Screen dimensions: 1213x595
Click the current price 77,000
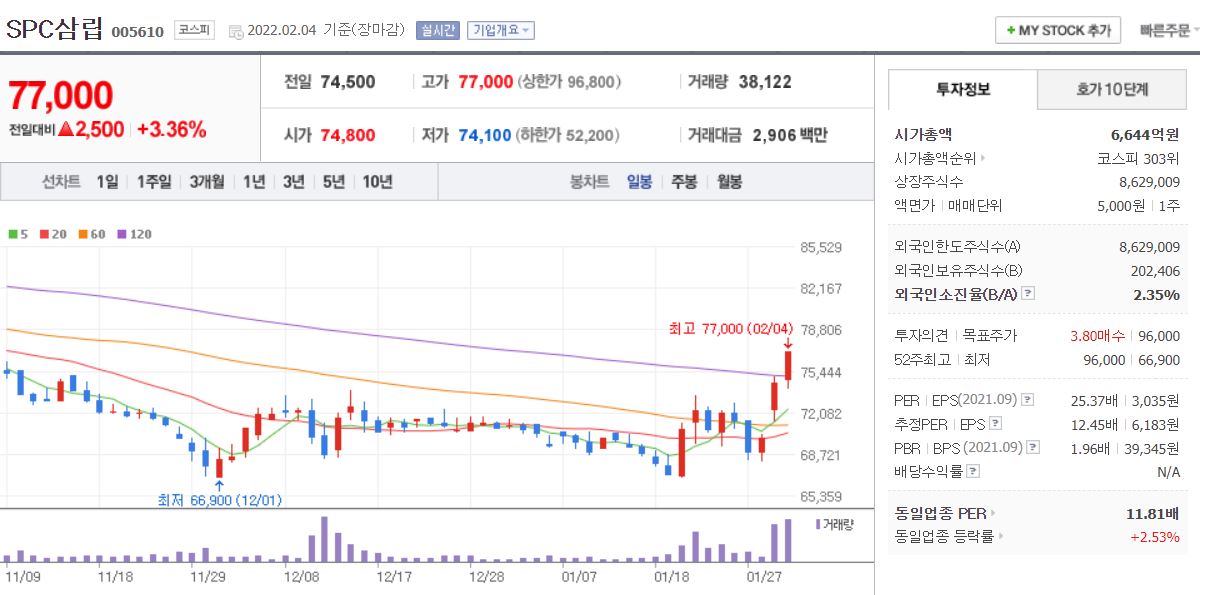coord(61,96)
